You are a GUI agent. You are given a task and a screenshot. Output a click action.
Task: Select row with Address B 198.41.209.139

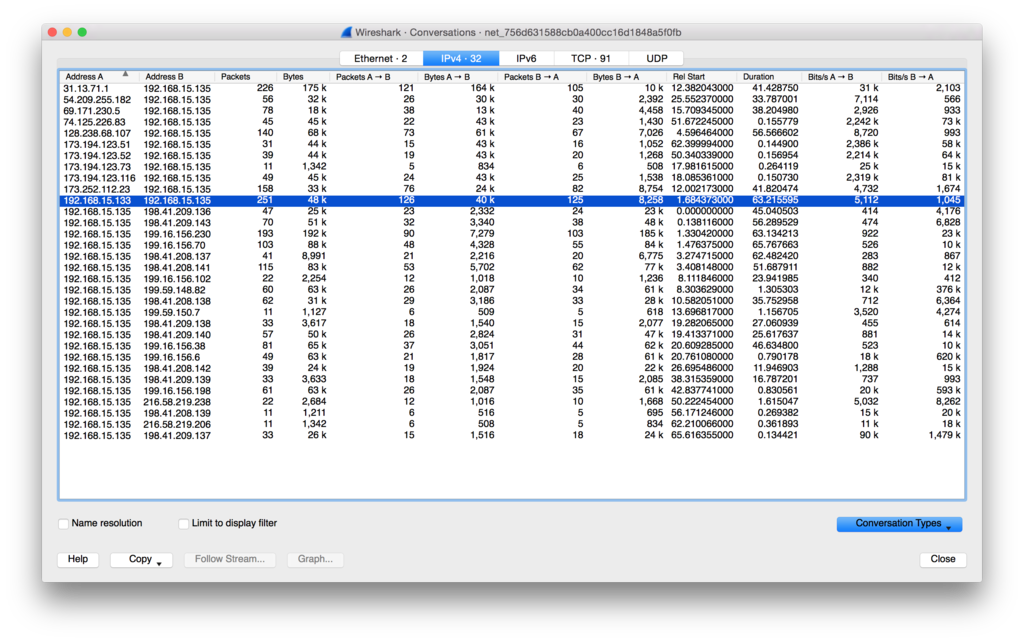[512, 379]
